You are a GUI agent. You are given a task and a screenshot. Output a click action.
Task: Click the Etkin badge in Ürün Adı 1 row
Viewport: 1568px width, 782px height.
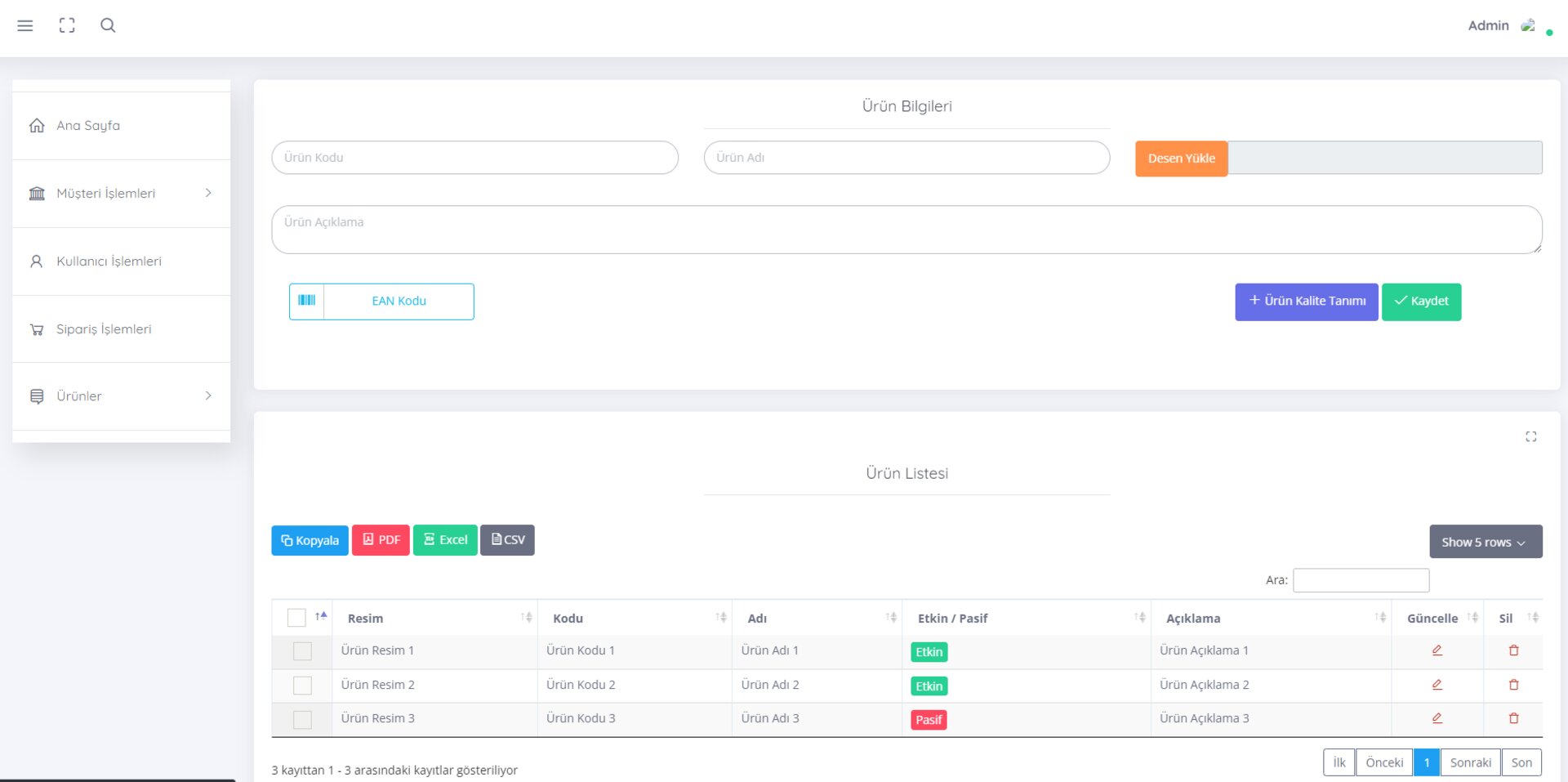pos(929,652)
